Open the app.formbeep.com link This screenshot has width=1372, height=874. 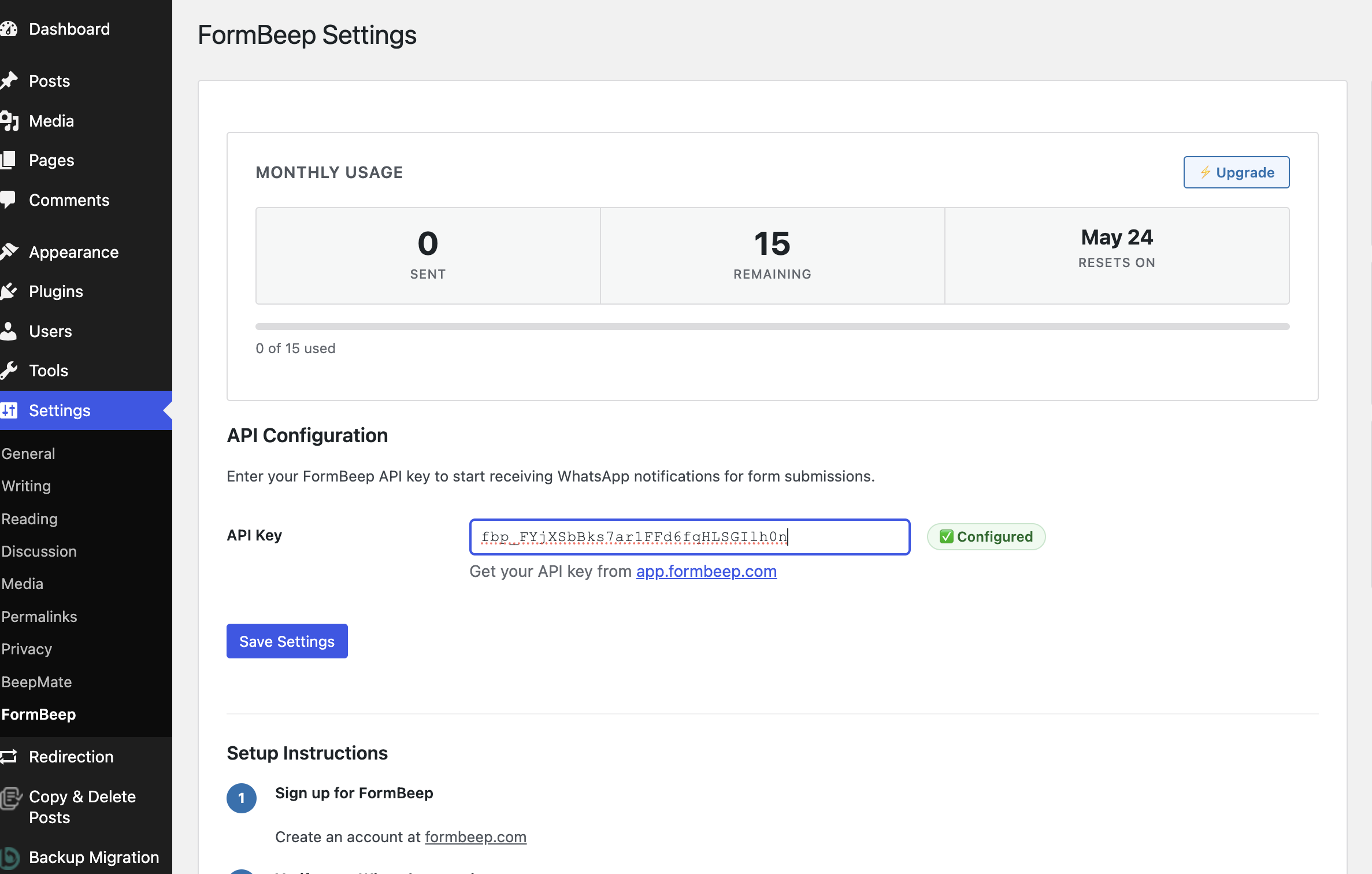[x=706, y=571]
